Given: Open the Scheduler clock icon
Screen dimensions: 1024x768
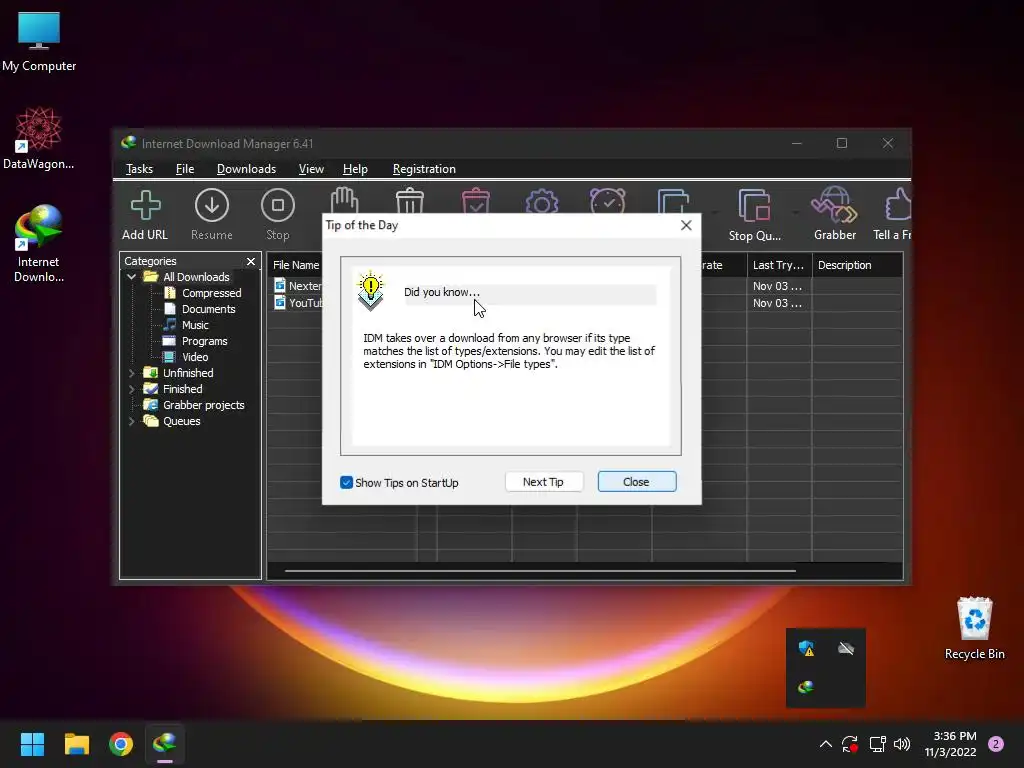Looking at the screenshot, I should (607, 200).
